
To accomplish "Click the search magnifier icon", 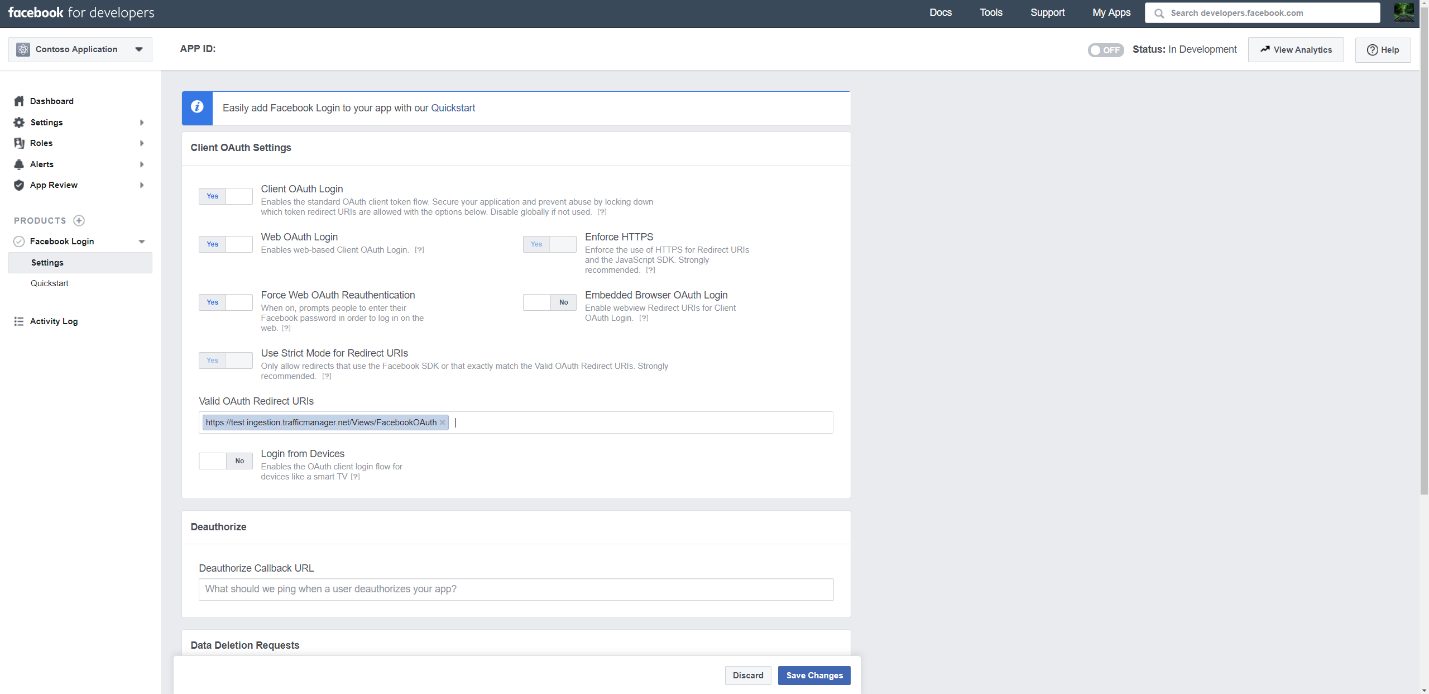I will click(x=1159, y=13).
